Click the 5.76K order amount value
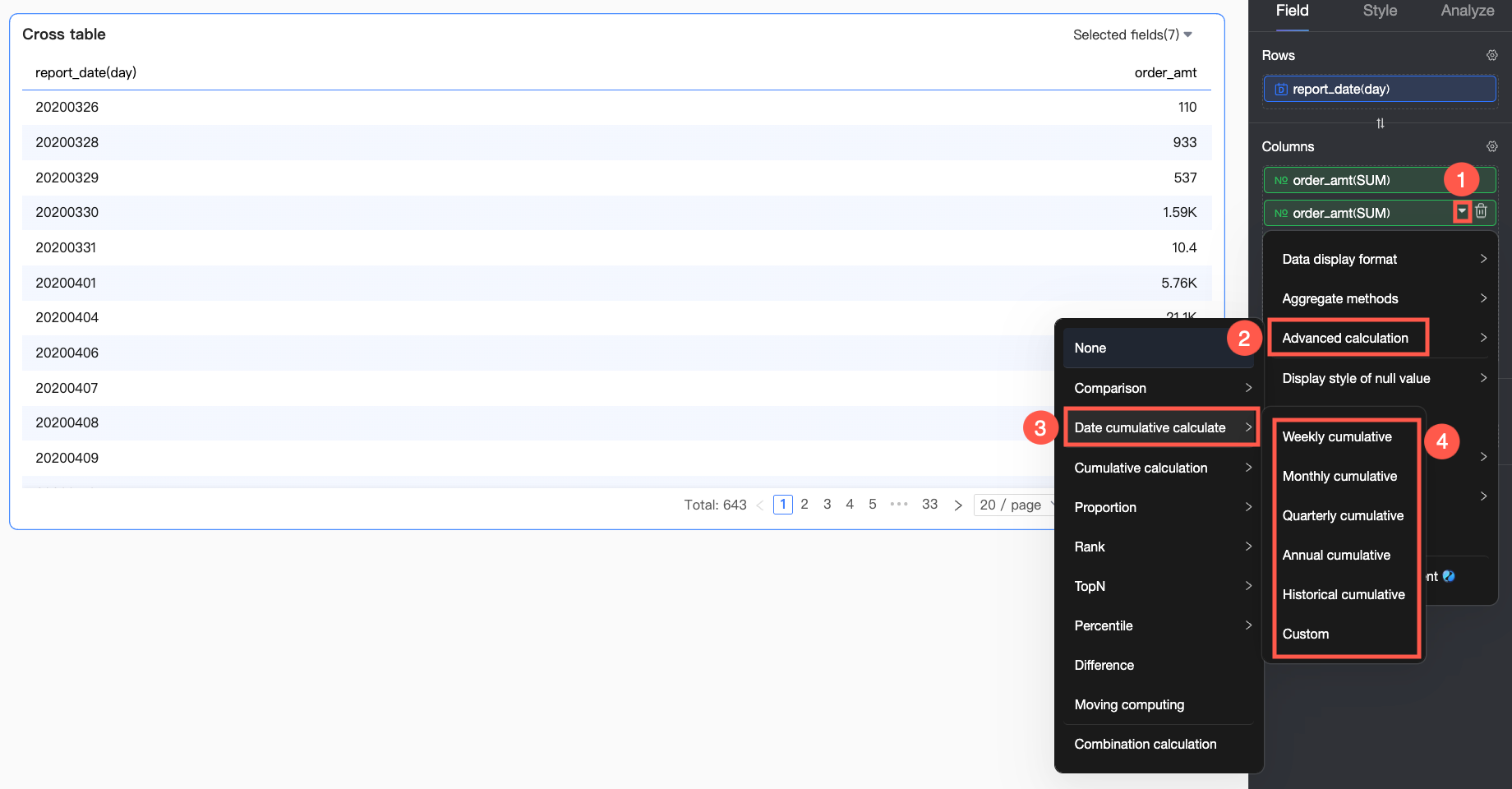Image resolution: width=1512 pixels, height=789 pixels. [x=1179, y=283]
